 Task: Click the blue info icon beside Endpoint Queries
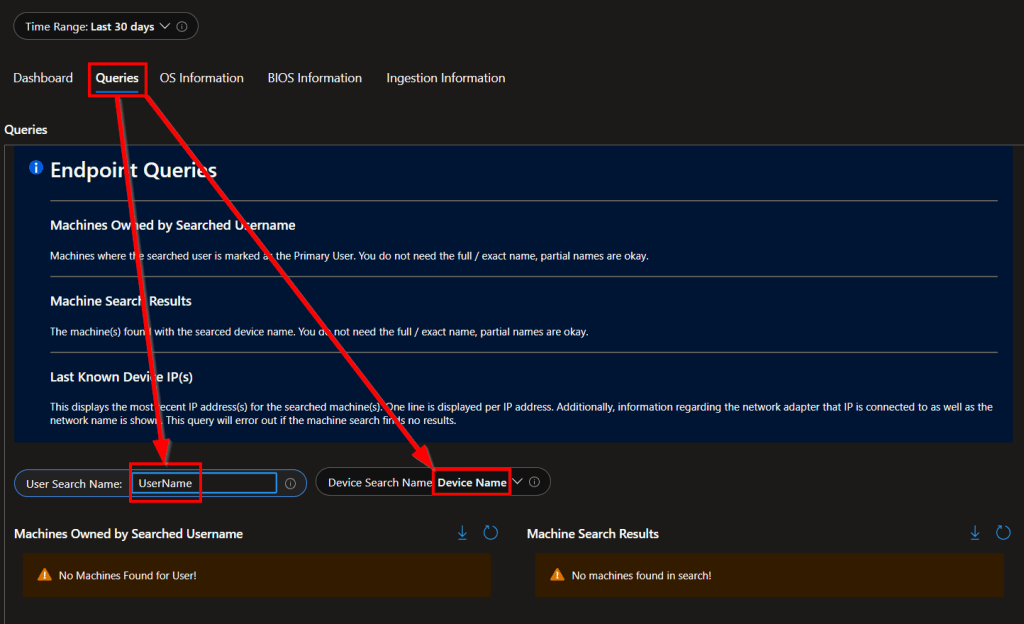point(36,168)
